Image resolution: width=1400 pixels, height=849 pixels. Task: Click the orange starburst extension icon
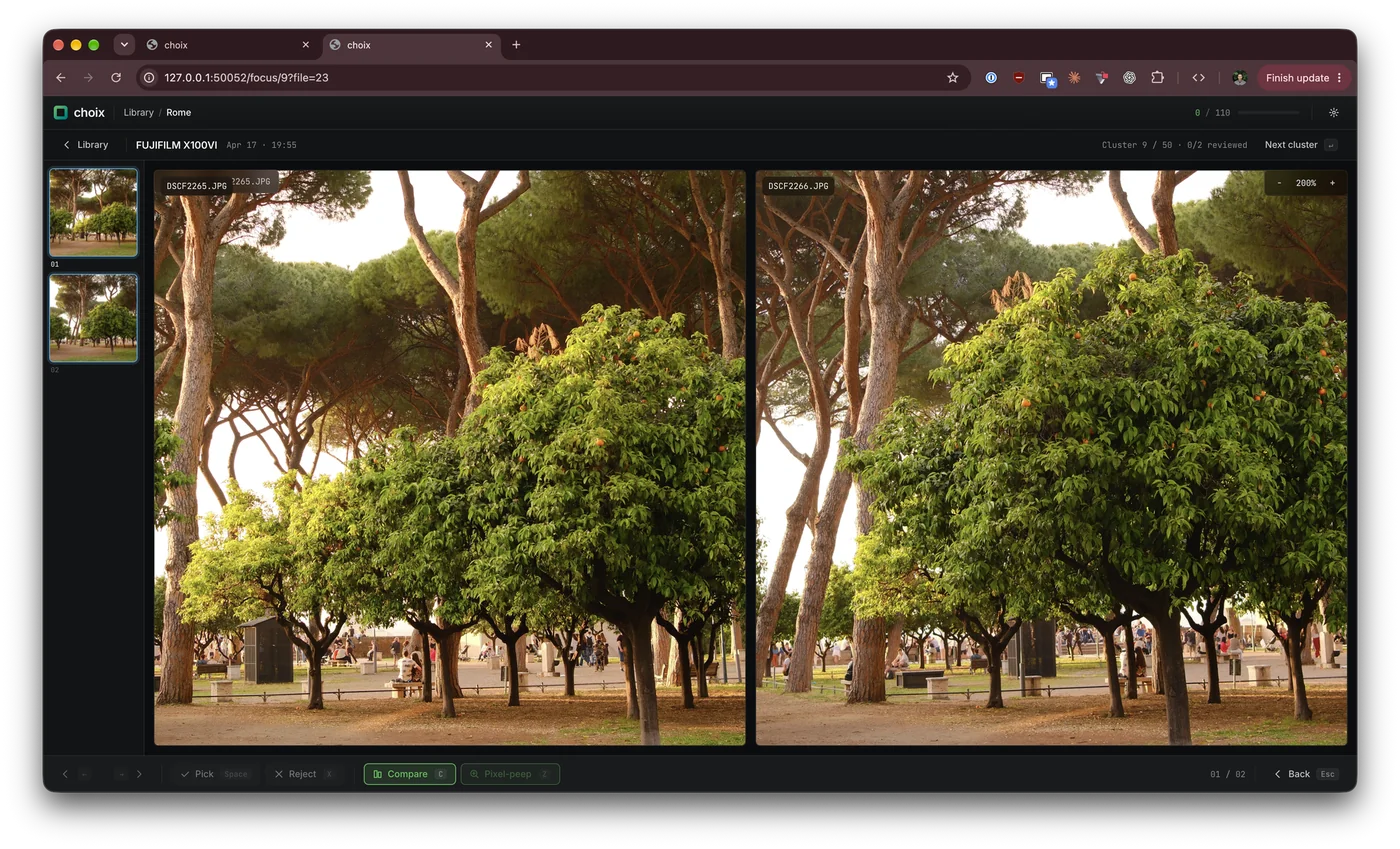click(1074, 78)
